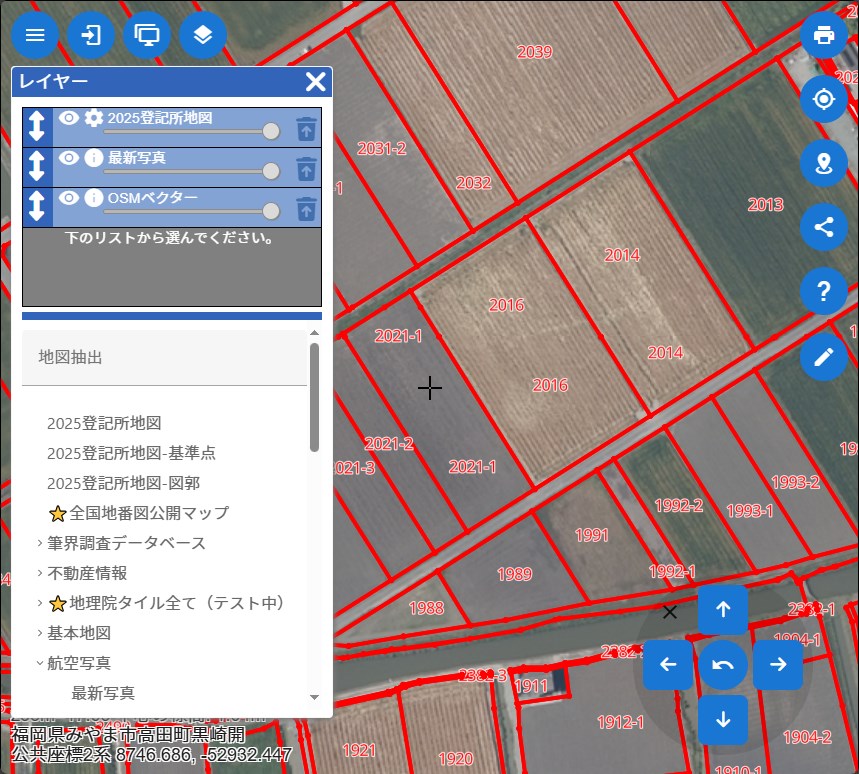The height and width of the screenshot is (774, 859).
Task: Click the pencil edit button
Action: tap(824, 357)
